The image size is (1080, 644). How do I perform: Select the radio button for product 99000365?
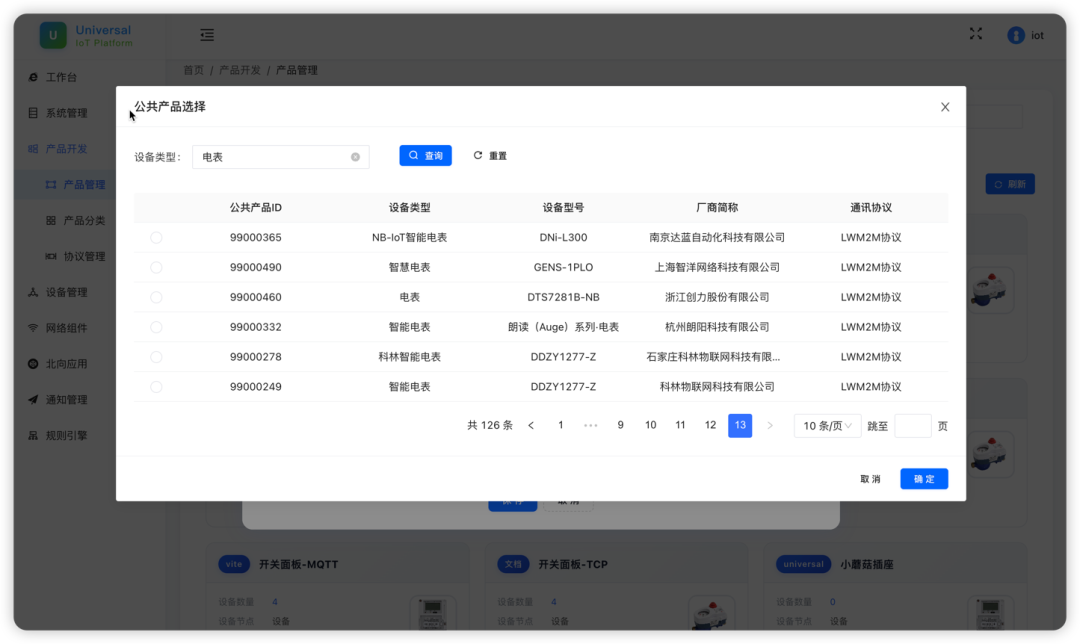click(x=156, y=238)
